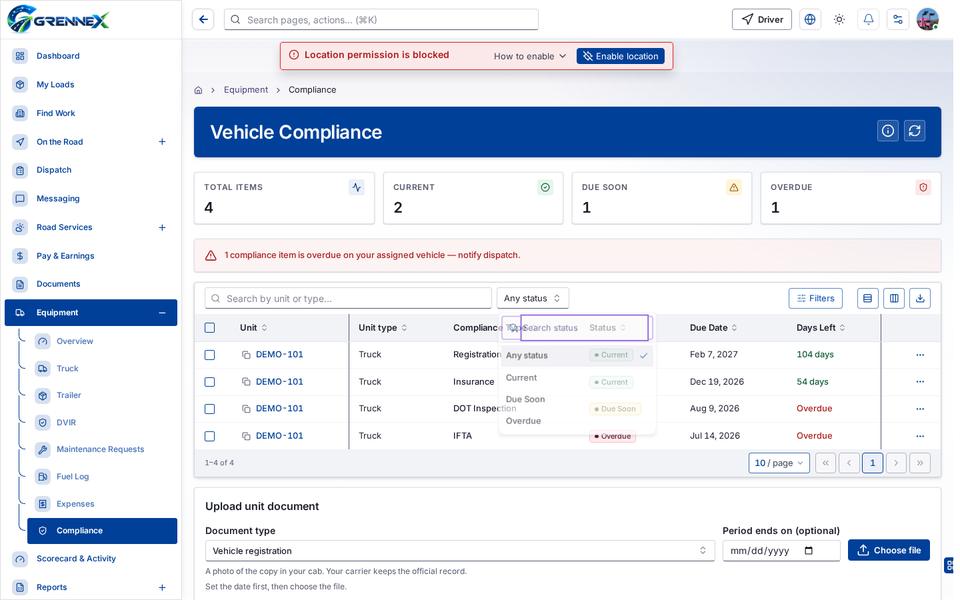Click the Driver role button
Screen dimensions: 960x600
point(762,20)
